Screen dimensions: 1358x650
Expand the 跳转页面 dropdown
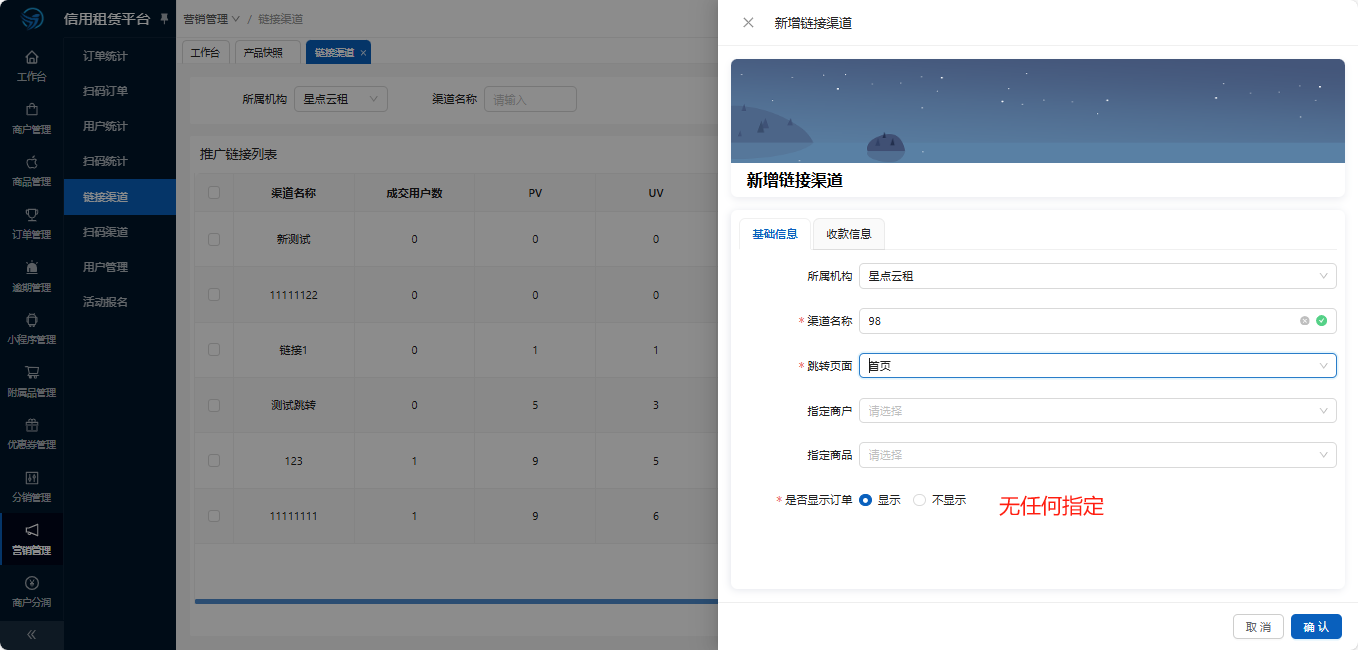(1097, 366)
